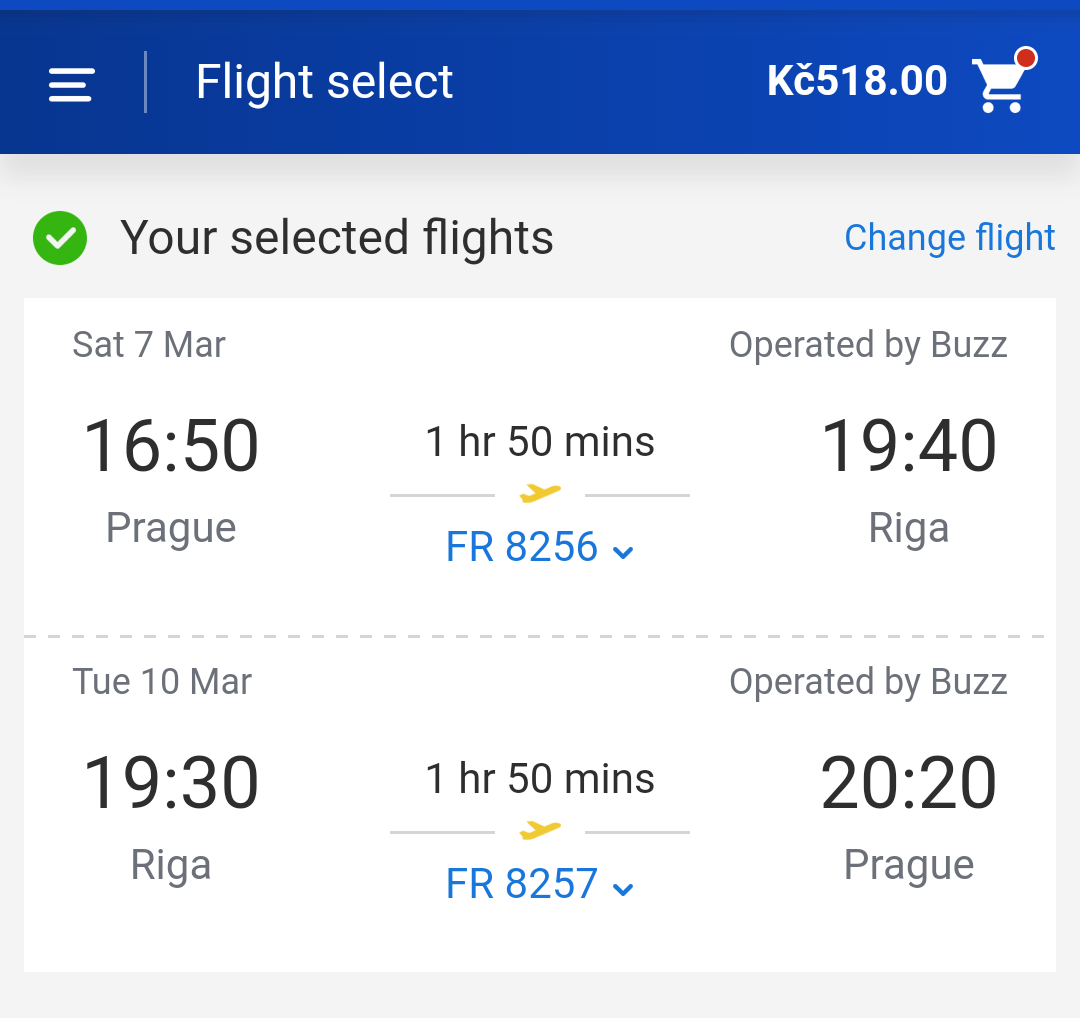1080x1018 pixels.
Task: Click the 19:40 Riga arrival time
Action: coord(908,446)
